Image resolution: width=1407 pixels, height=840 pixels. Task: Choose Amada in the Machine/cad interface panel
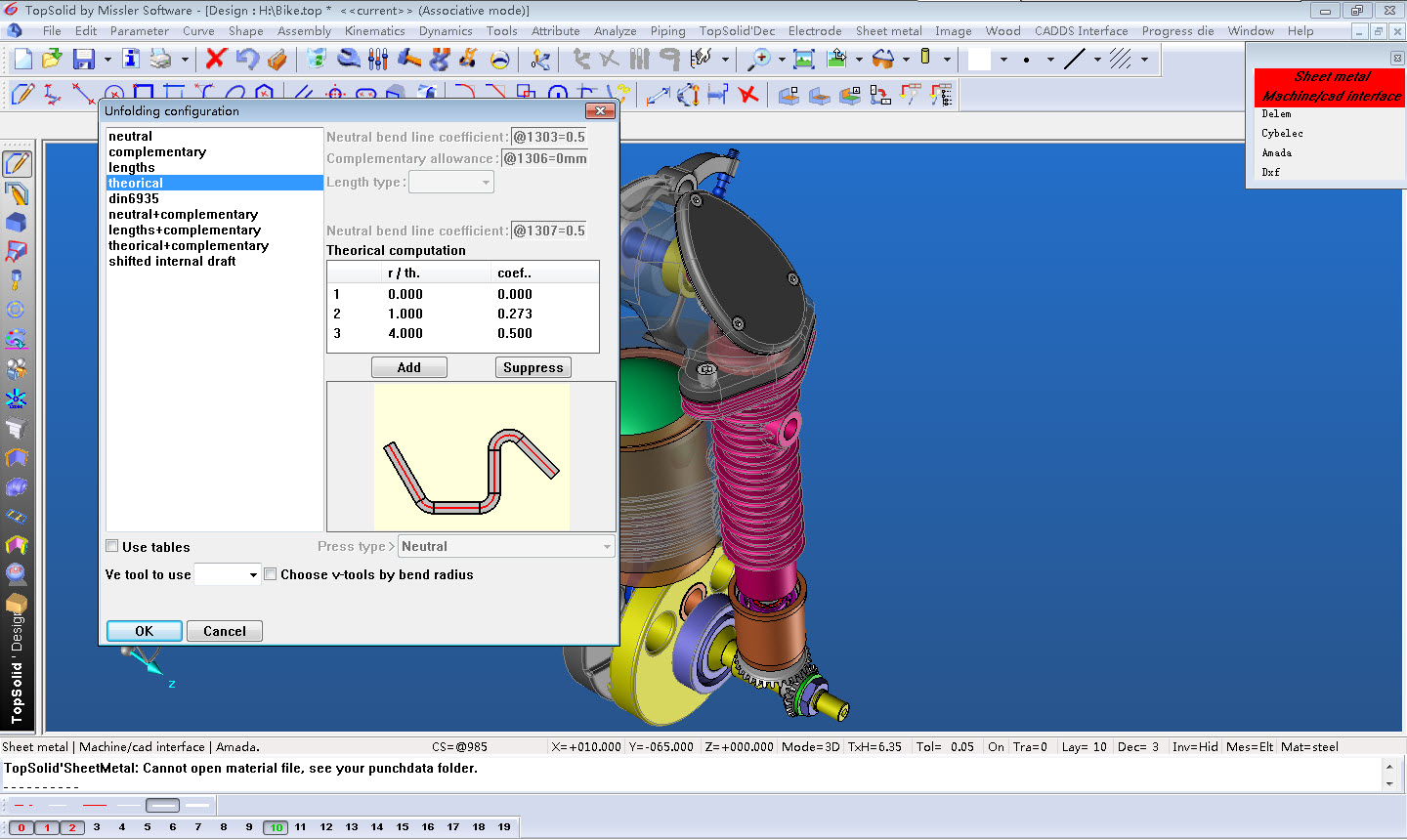point(1276,152)
